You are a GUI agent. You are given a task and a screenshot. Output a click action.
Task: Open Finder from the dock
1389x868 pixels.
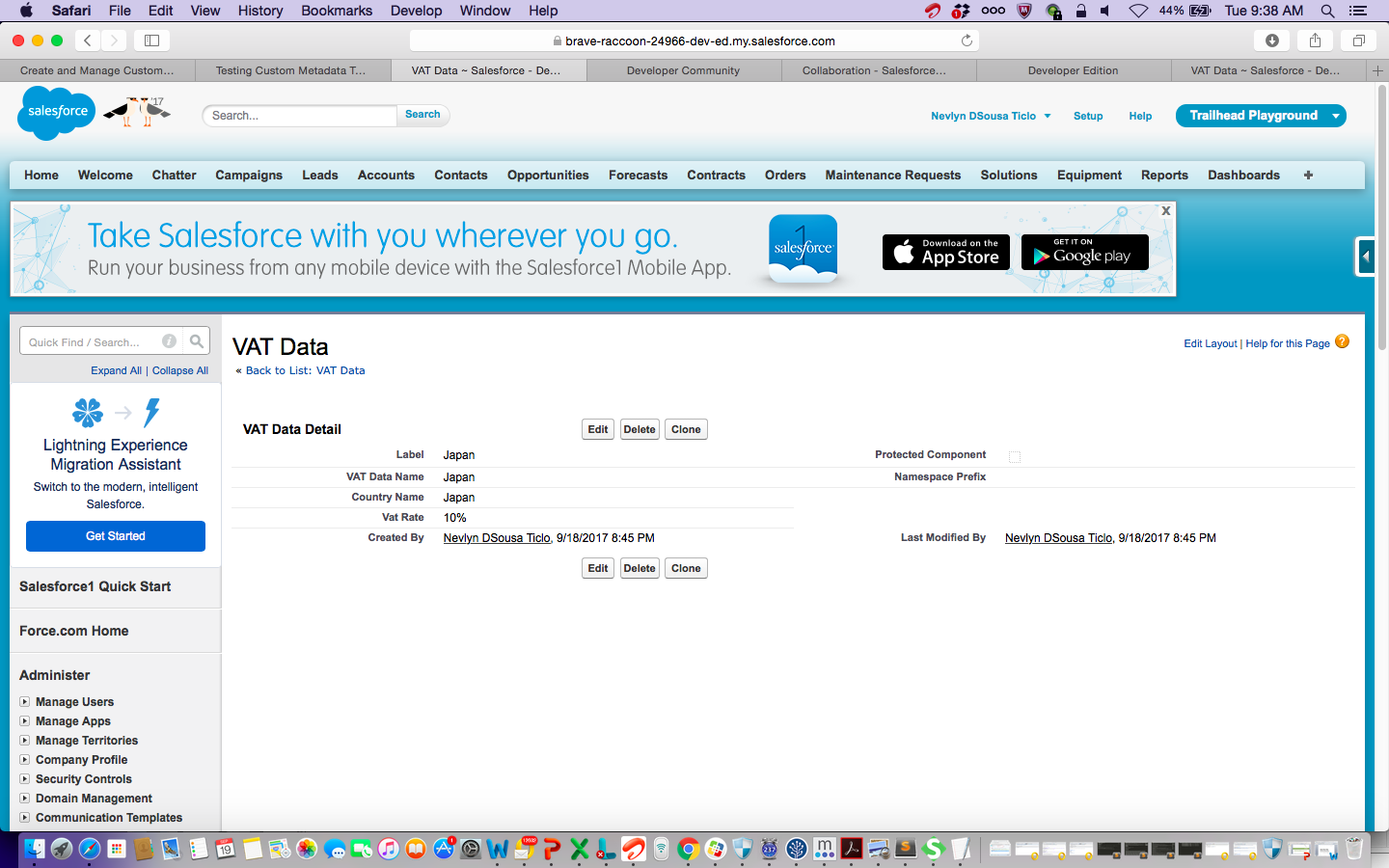pyautogui.click(x=34, y=849)
